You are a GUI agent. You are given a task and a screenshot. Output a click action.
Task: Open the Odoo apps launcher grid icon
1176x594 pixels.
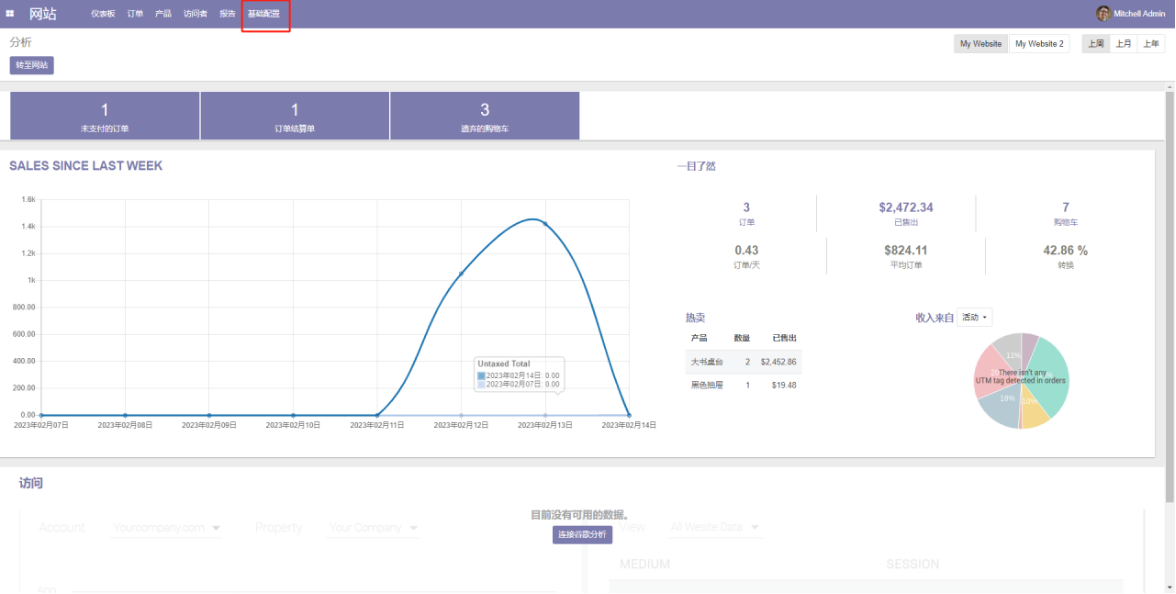click(x=10, y=13)
